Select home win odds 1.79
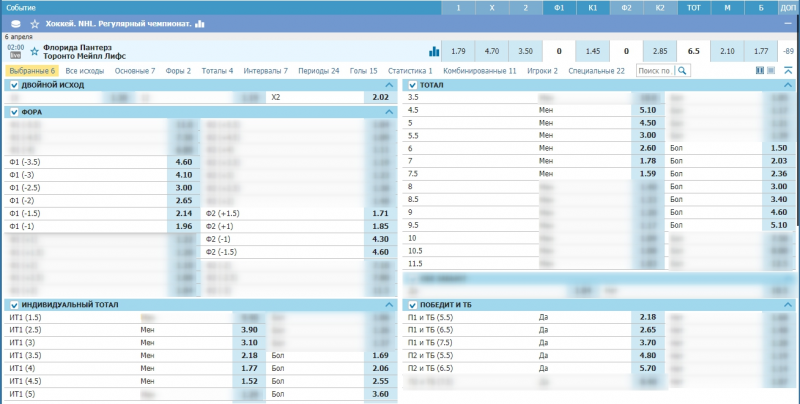Viewport: 800px width, 404px height. pyautogui.click(x=458, y=51)
